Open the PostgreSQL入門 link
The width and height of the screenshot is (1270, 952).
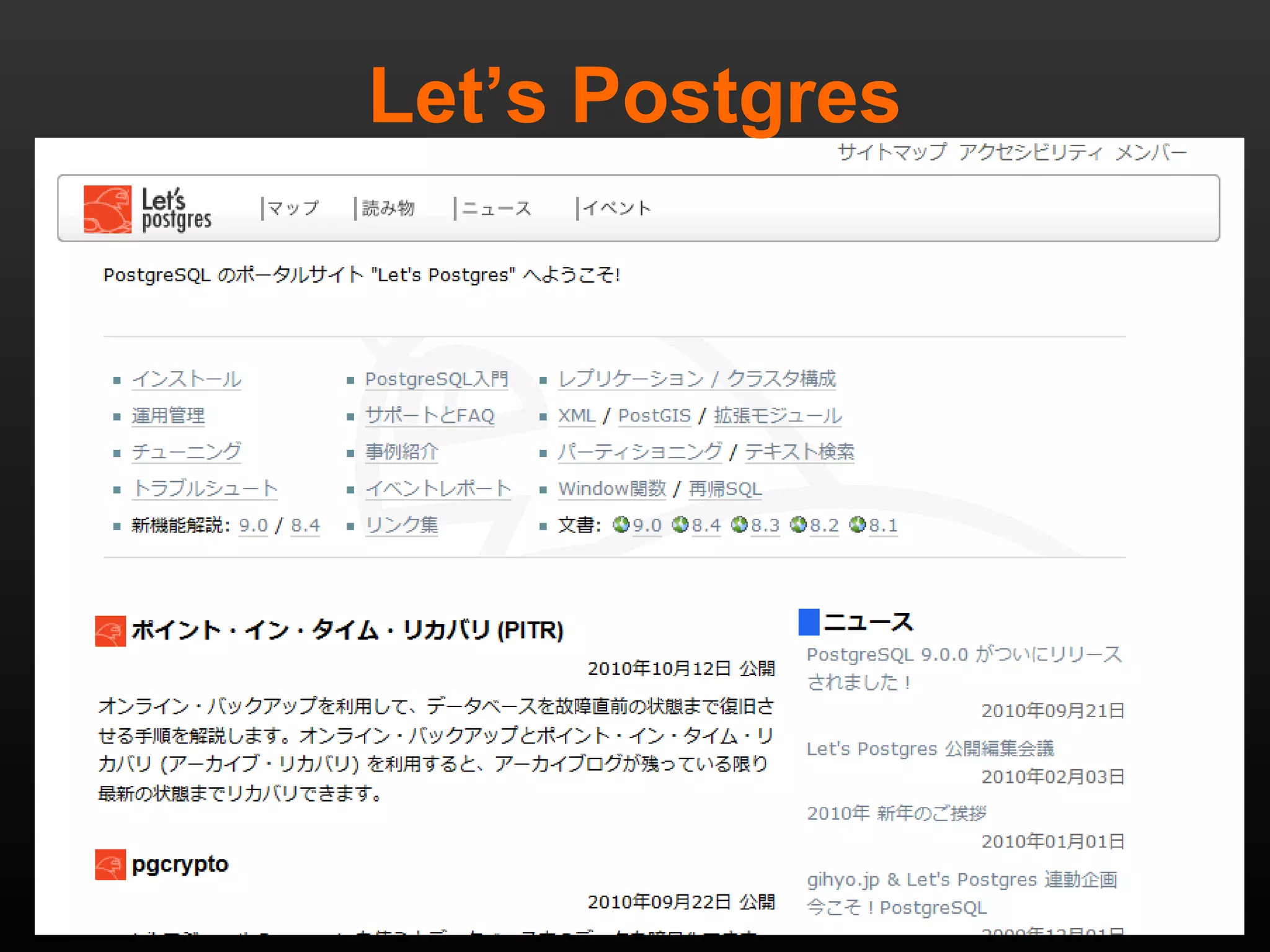[x=437, y=379]
